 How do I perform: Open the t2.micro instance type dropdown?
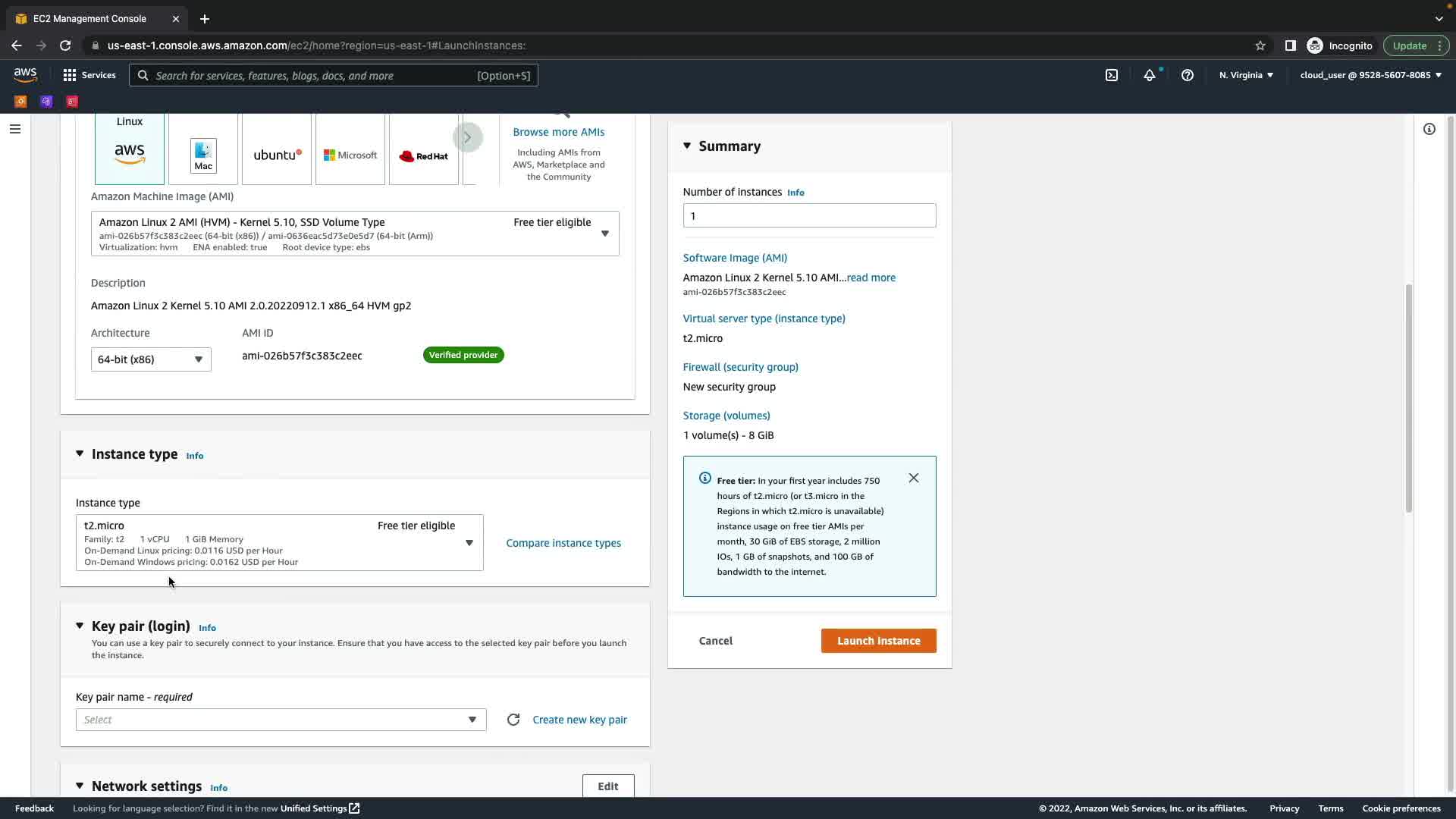(x=279, y=543)
